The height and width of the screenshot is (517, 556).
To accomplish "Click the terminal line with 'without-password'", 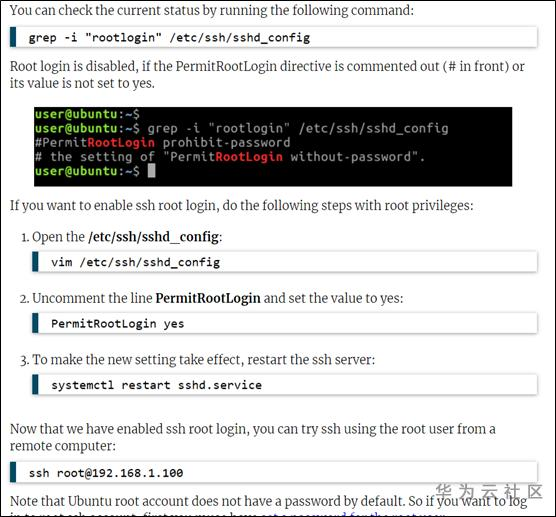I will tap(230, 157).
